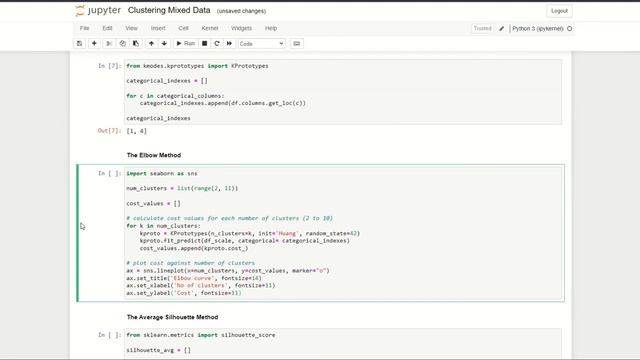Save and checkpoint notebook icon
640x360 pixels.
[80, 43]
